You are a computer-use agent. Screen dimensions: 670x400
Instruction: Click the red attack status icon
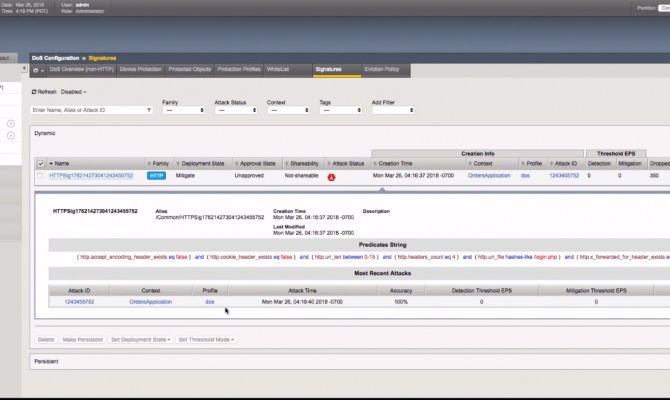pos(331,176)
